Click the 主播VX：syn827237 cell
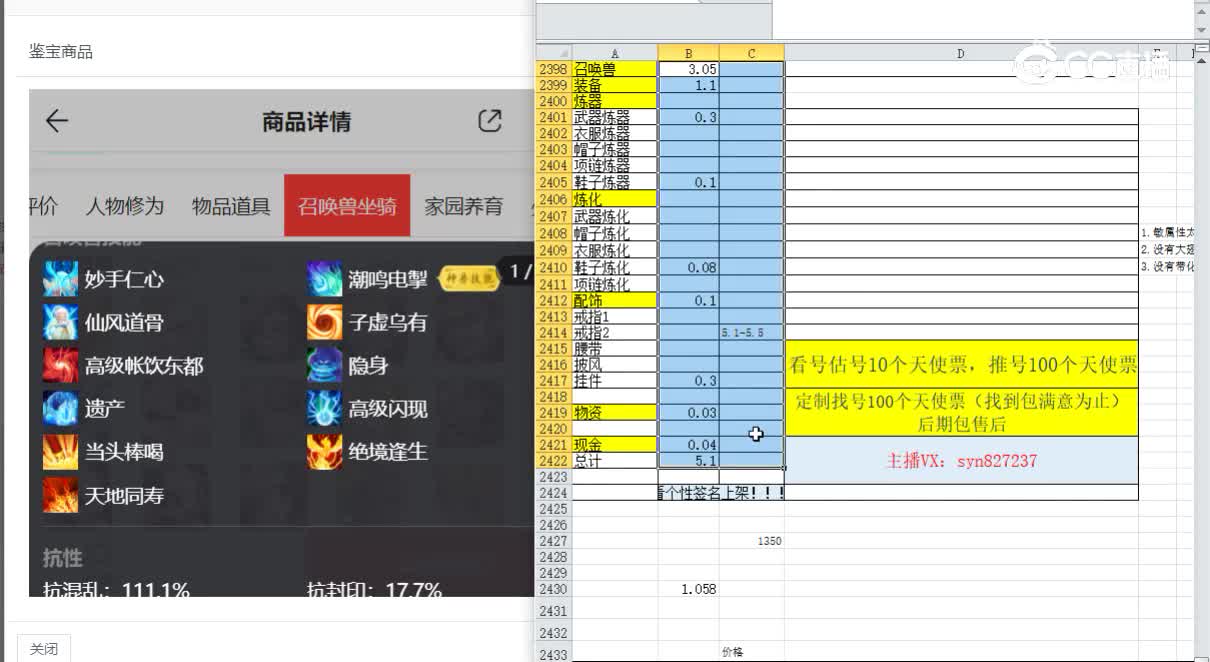 [x=961, y=461]
